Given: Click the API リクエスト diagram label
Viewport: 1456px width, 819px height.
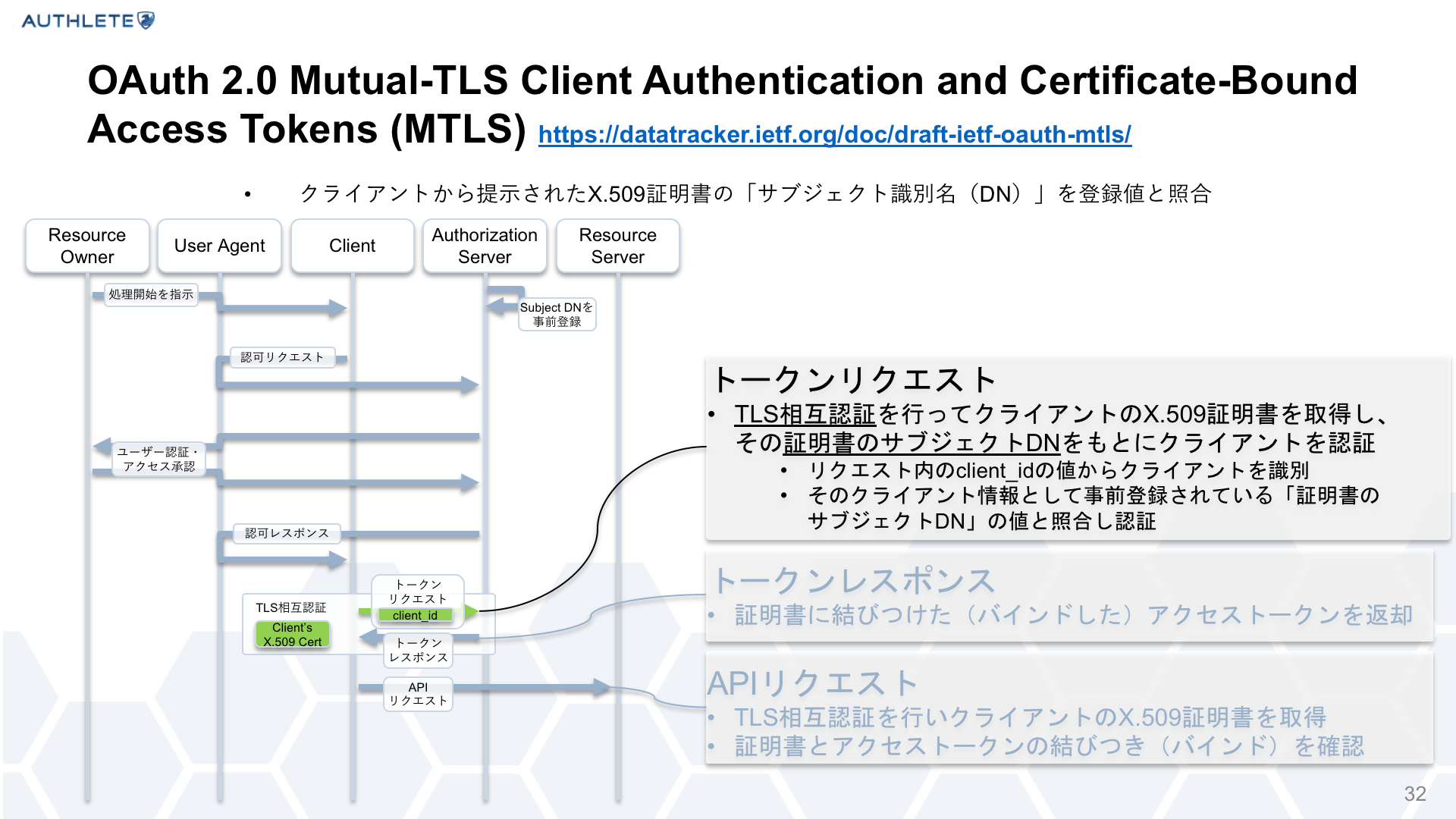Looking at the screenshot, I should (418, 694).
